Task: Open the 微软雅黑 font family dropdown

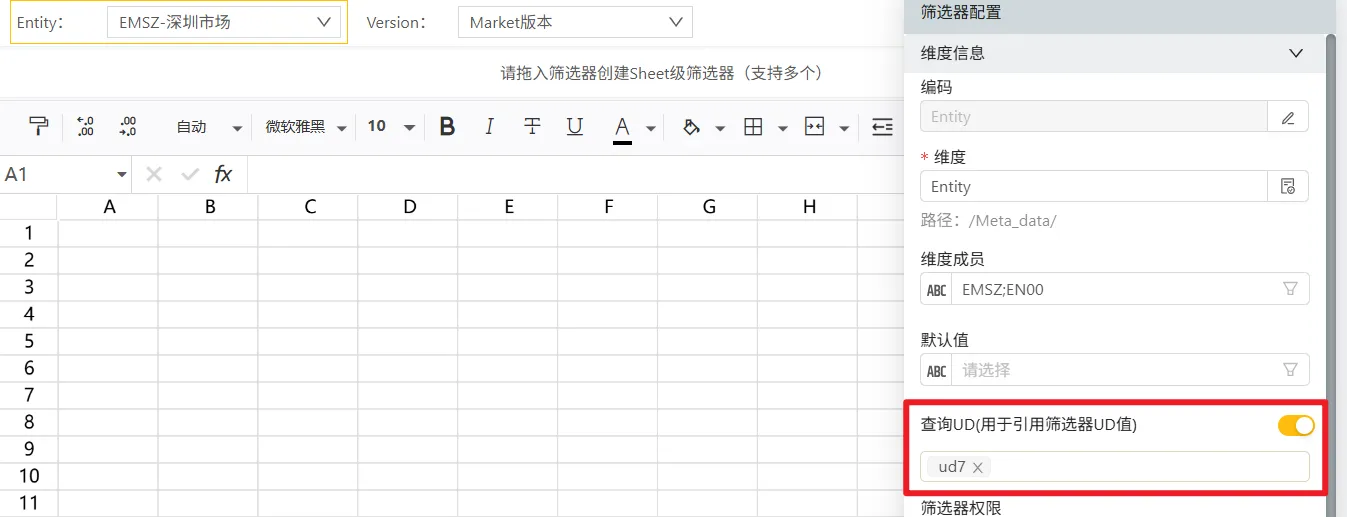Action: tap(305, 127)
